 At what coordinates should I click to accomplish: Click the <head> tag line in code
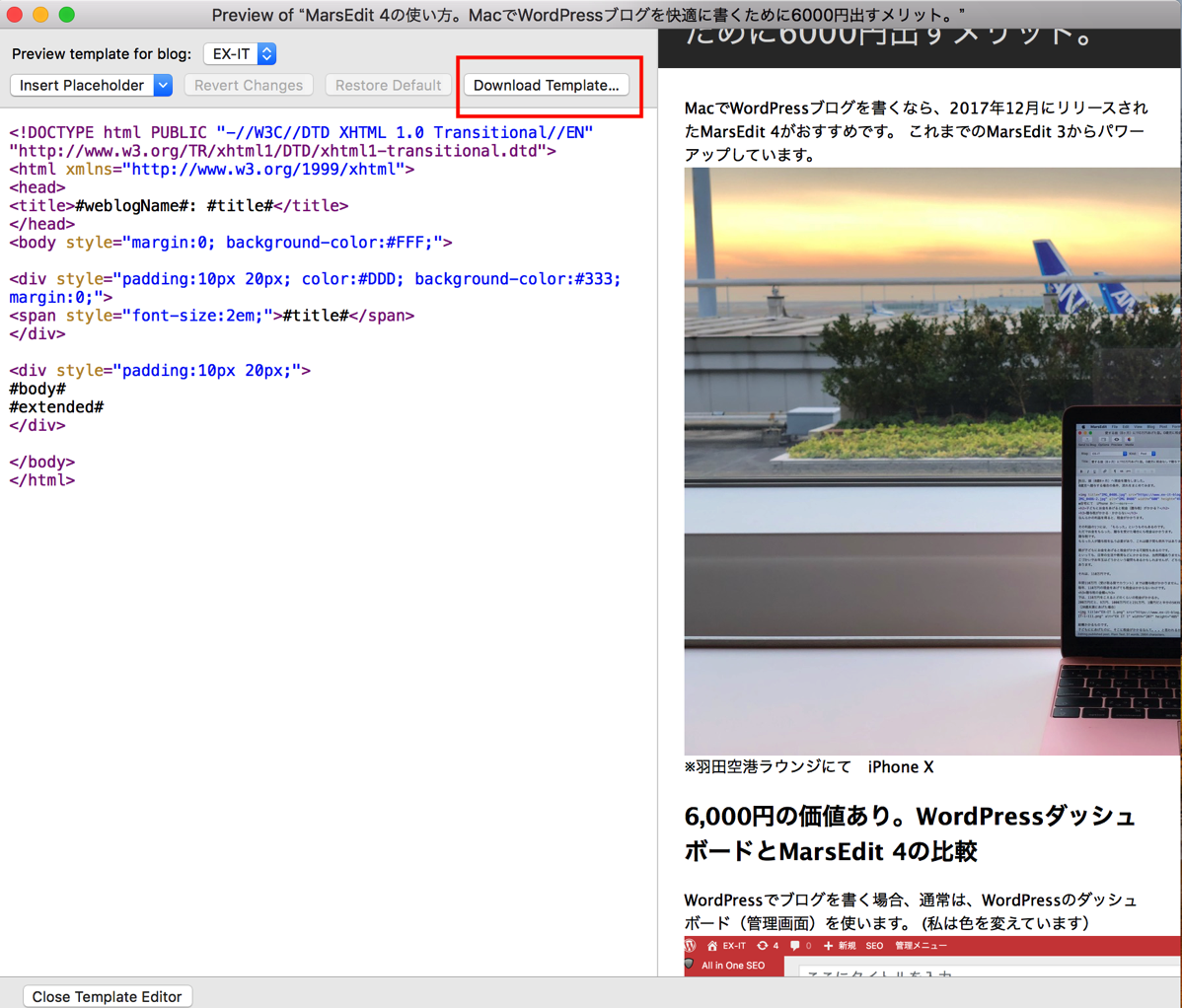(37, 187)
